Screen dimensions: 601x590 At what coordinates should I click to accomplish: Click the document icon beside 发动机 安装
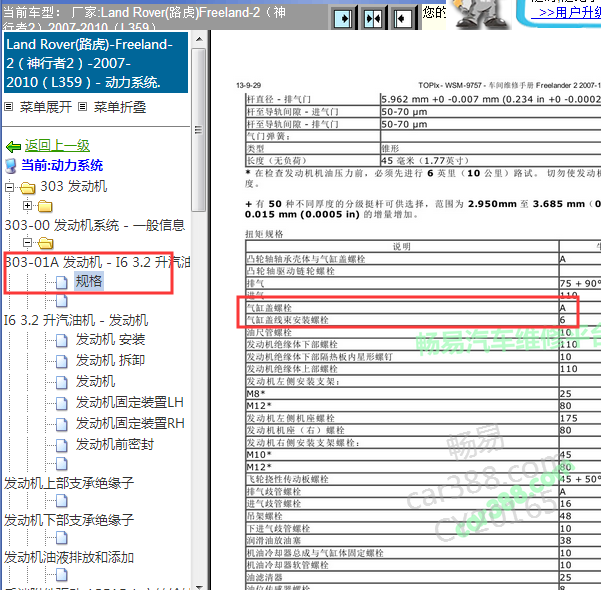pos(62,340)
